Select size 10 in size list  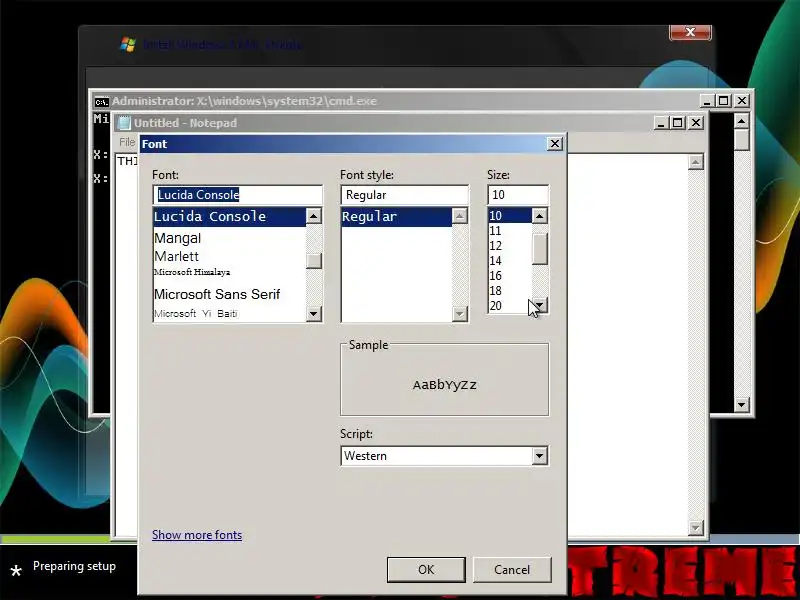click(510, 216)
